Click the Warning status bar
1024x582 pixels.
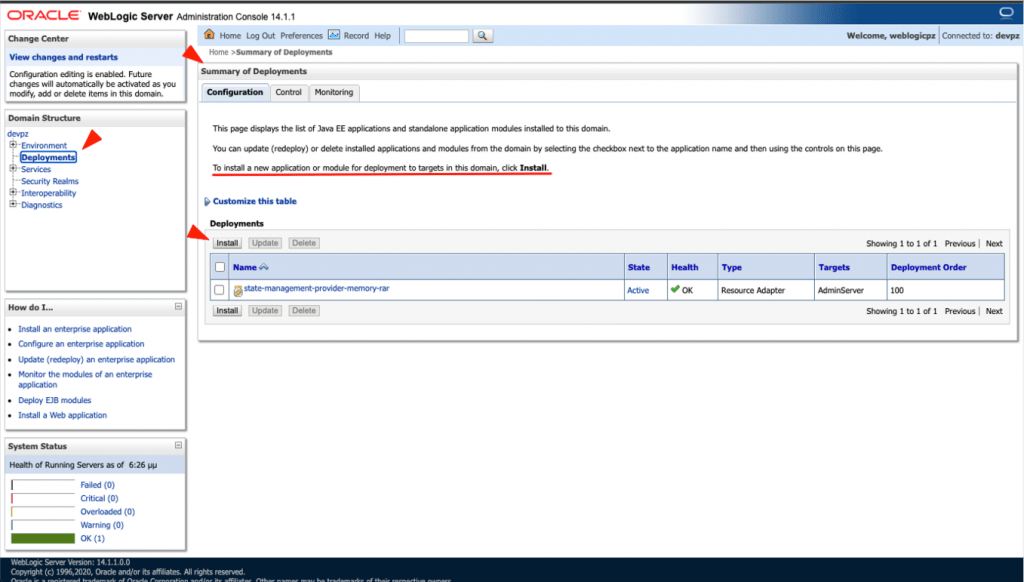(x=43, y=525)
